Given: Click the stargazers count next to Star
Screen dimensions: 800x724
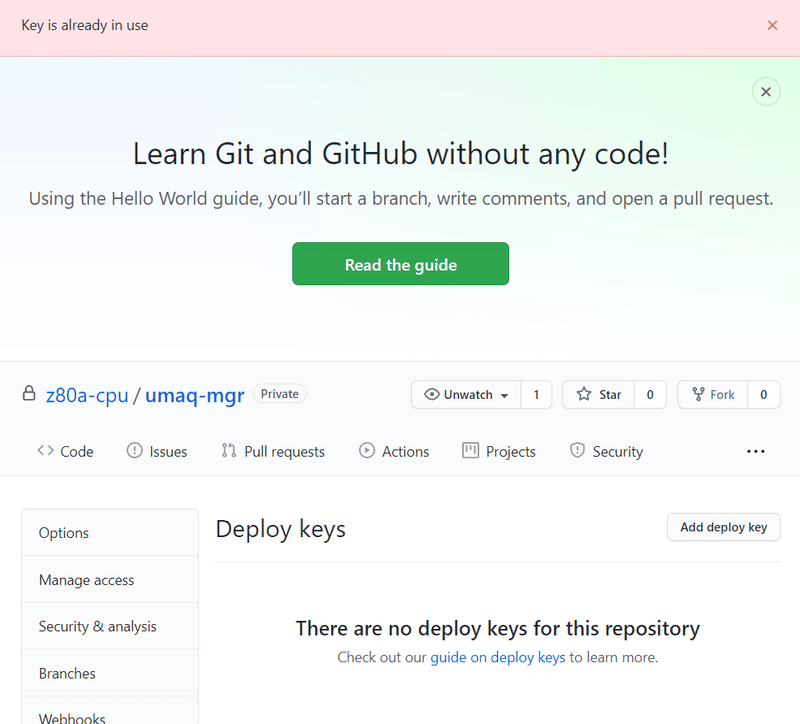Looking at the screenshot, I should pyautogui.click(x=650, y=394).
